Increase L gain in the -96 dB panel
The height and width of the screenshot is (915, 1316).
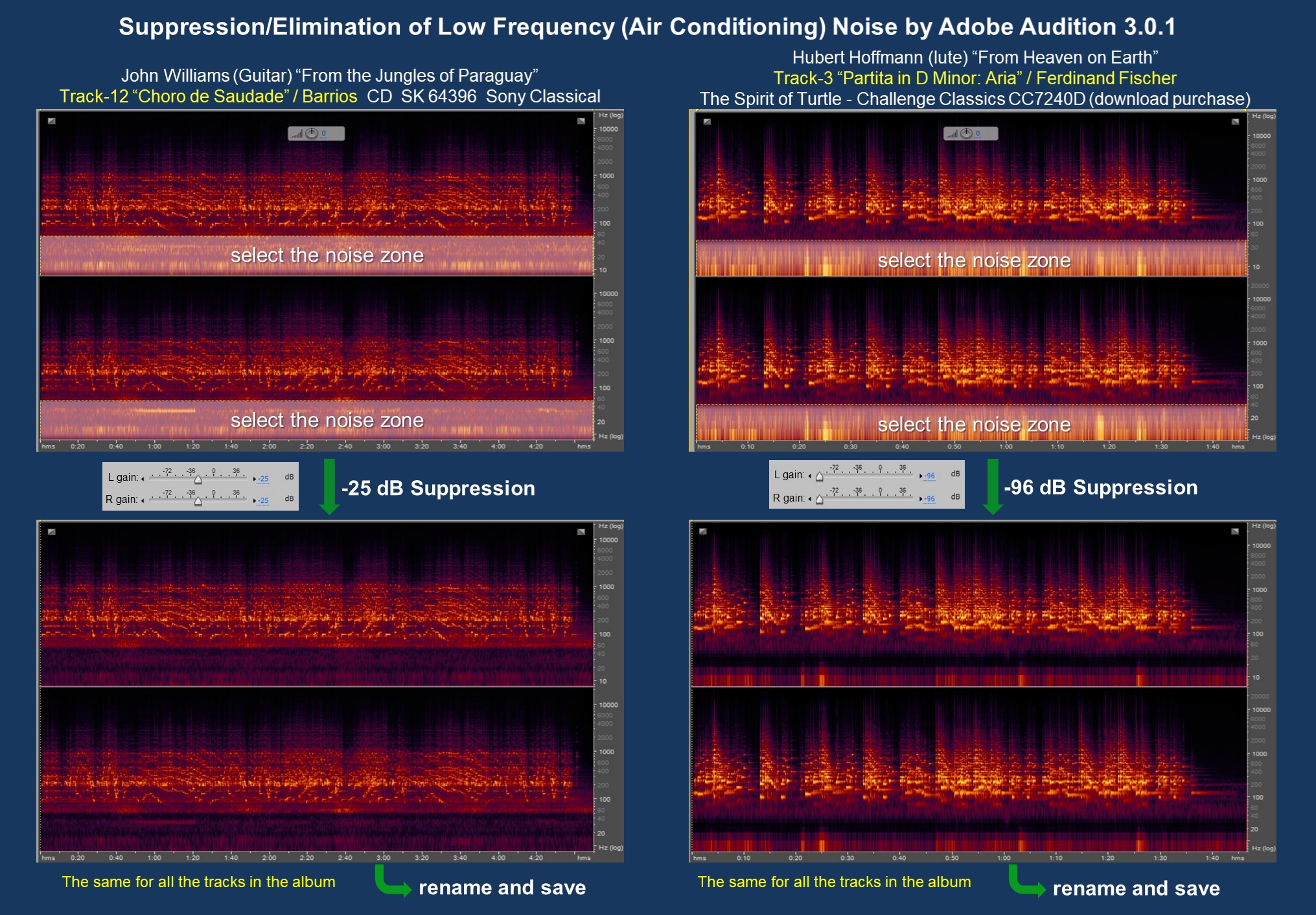921,476
